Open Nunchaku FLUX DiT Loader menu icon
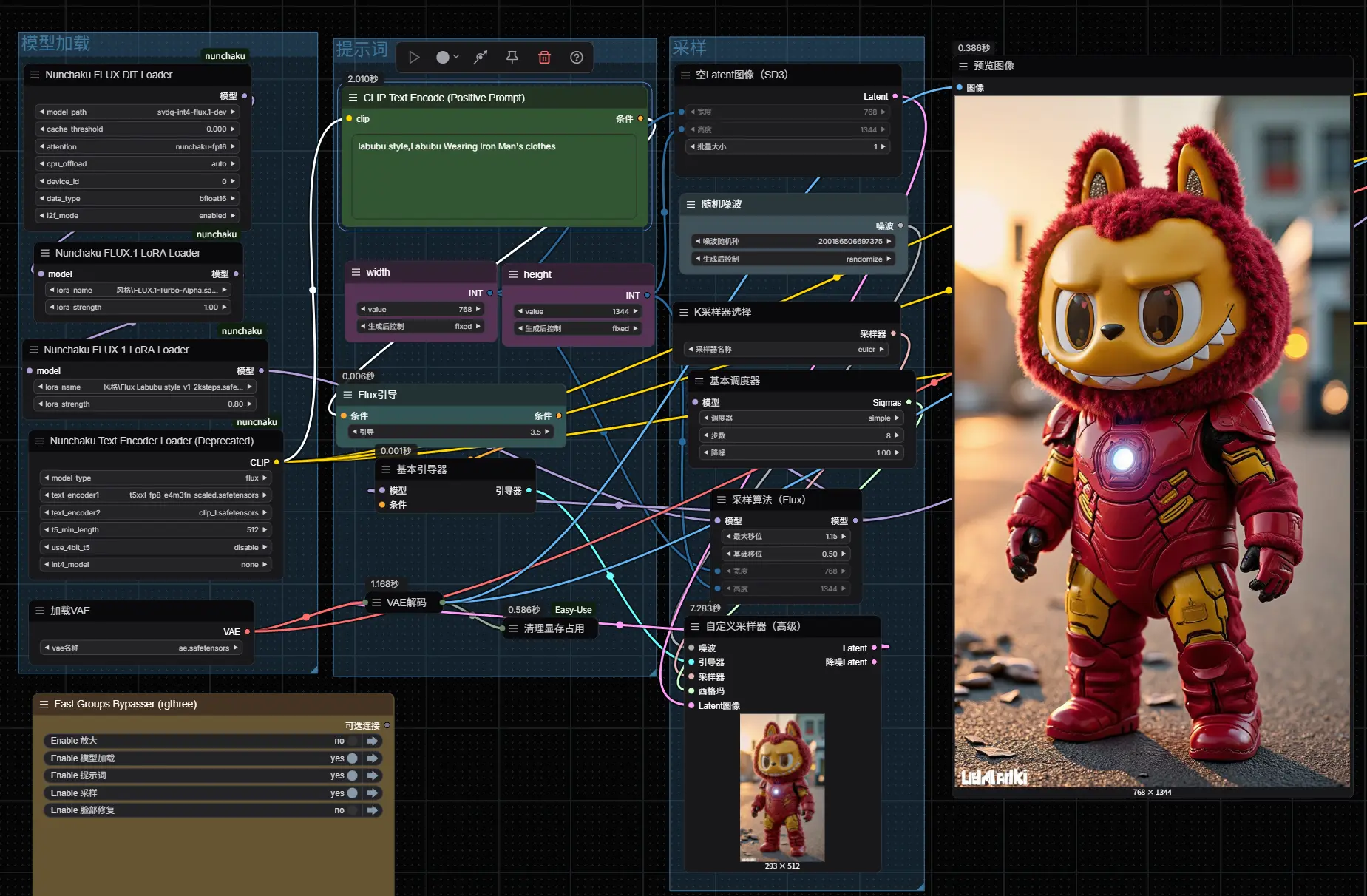The image size is (1367, 896). click(35, 75)
